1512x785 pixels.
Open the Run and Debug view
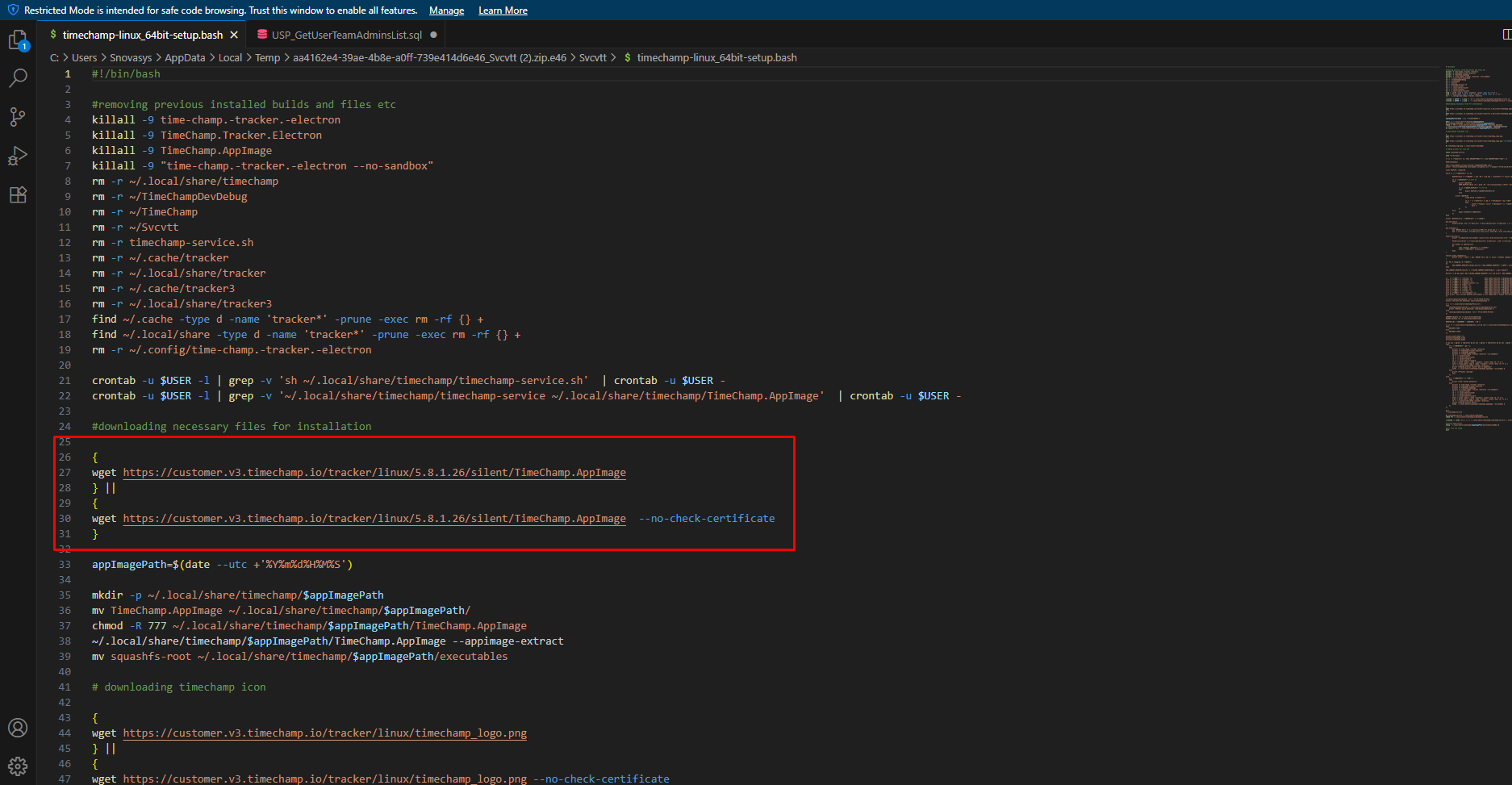18,156
